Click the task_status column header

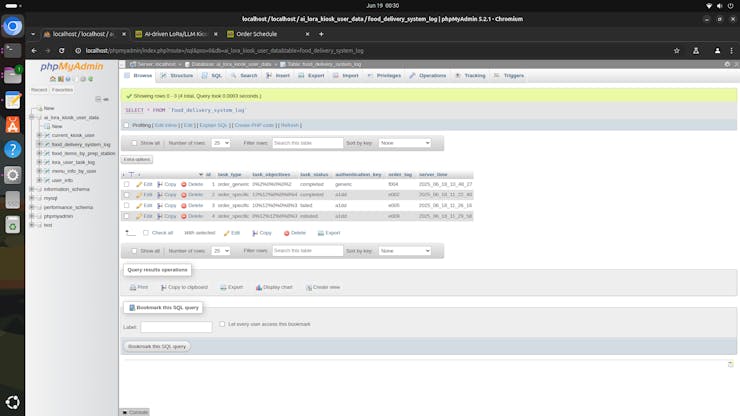pos(314,174)
